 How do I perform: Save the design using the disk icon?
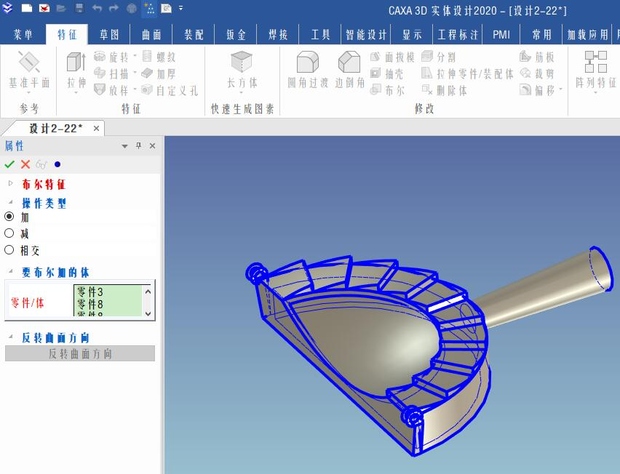(x=79, y=8)
